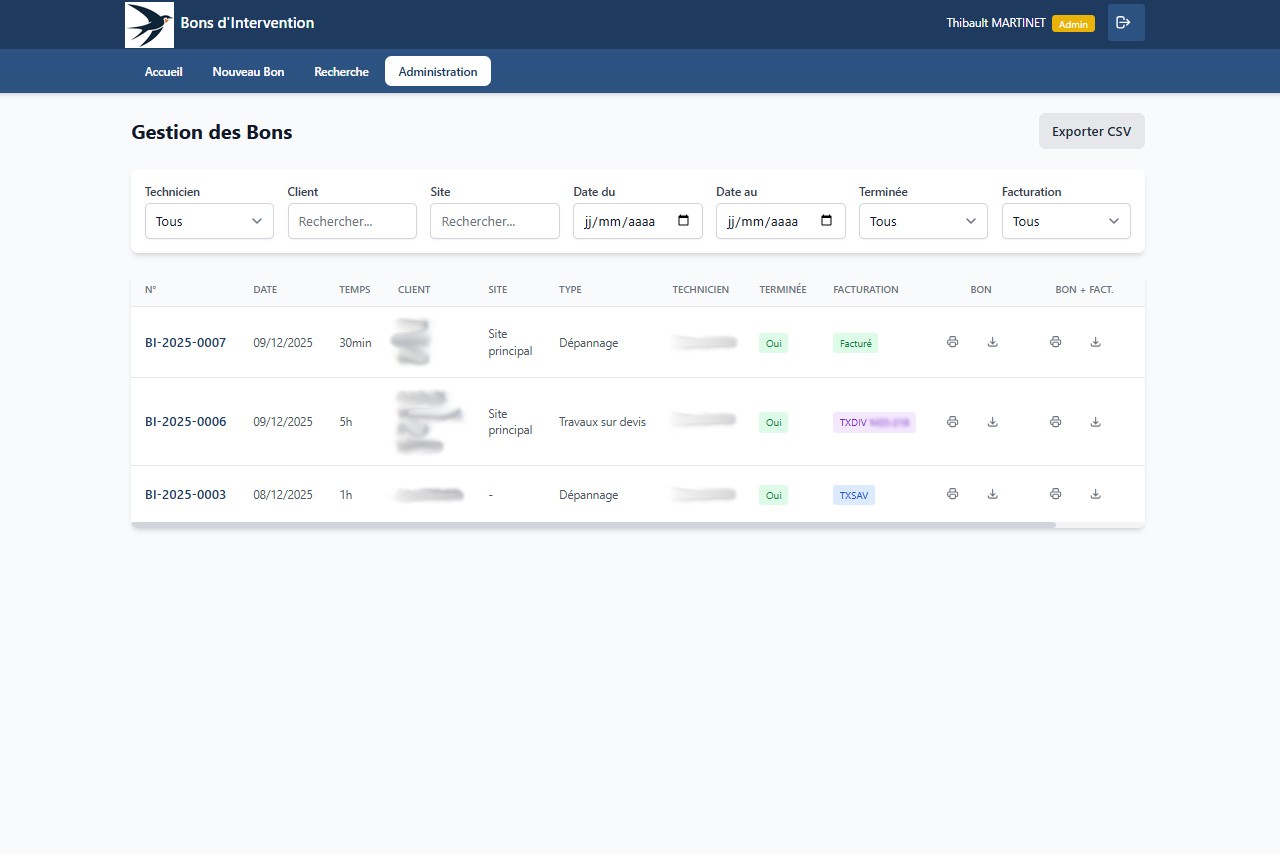
Task: Expand the Technicien filter dropdown
Action: (x=209, y=221)
